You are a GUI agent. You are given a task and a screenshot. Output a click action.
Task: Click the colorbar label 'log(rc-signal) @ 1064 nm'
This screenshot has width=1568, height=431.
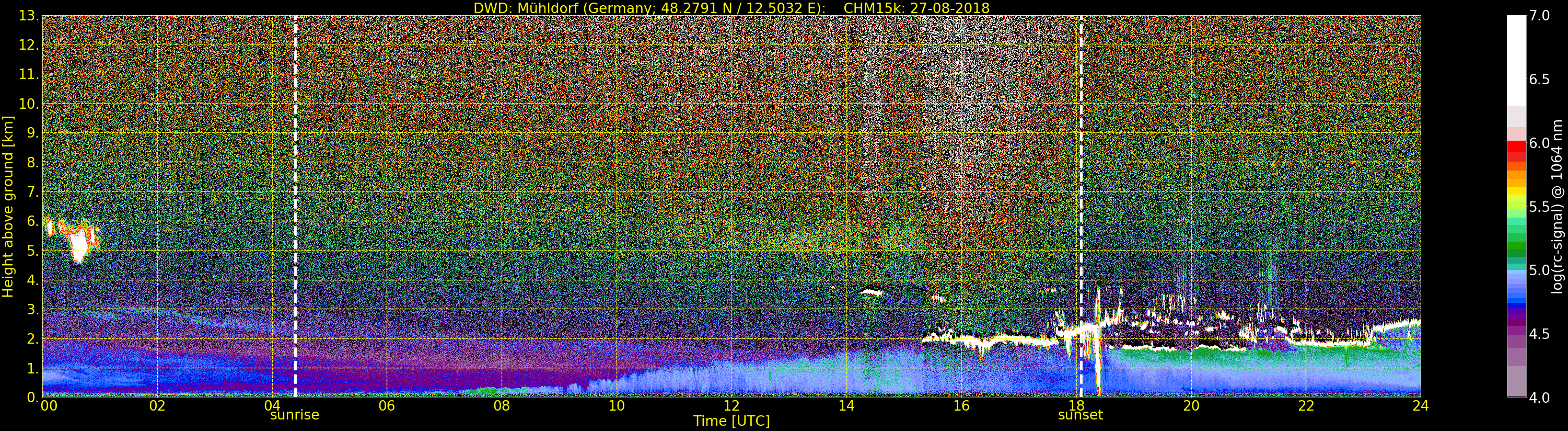[1558, 207]
